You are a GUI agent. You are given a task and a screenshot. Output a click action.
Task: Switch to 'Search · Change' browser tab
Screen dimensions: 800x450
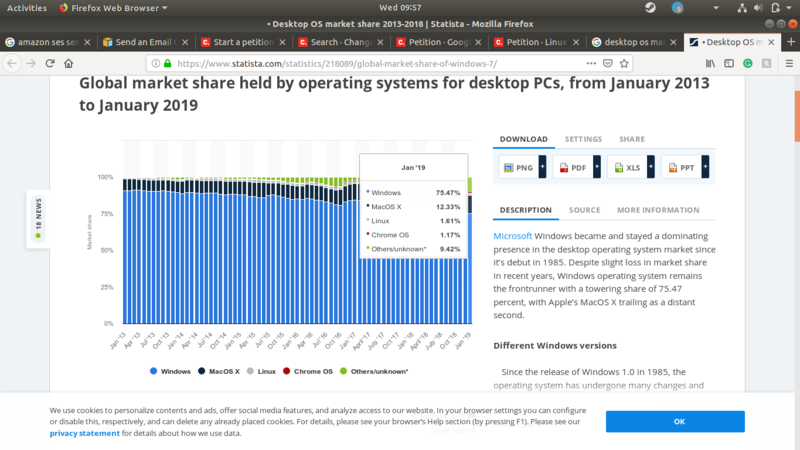click(x=341, y=42)
